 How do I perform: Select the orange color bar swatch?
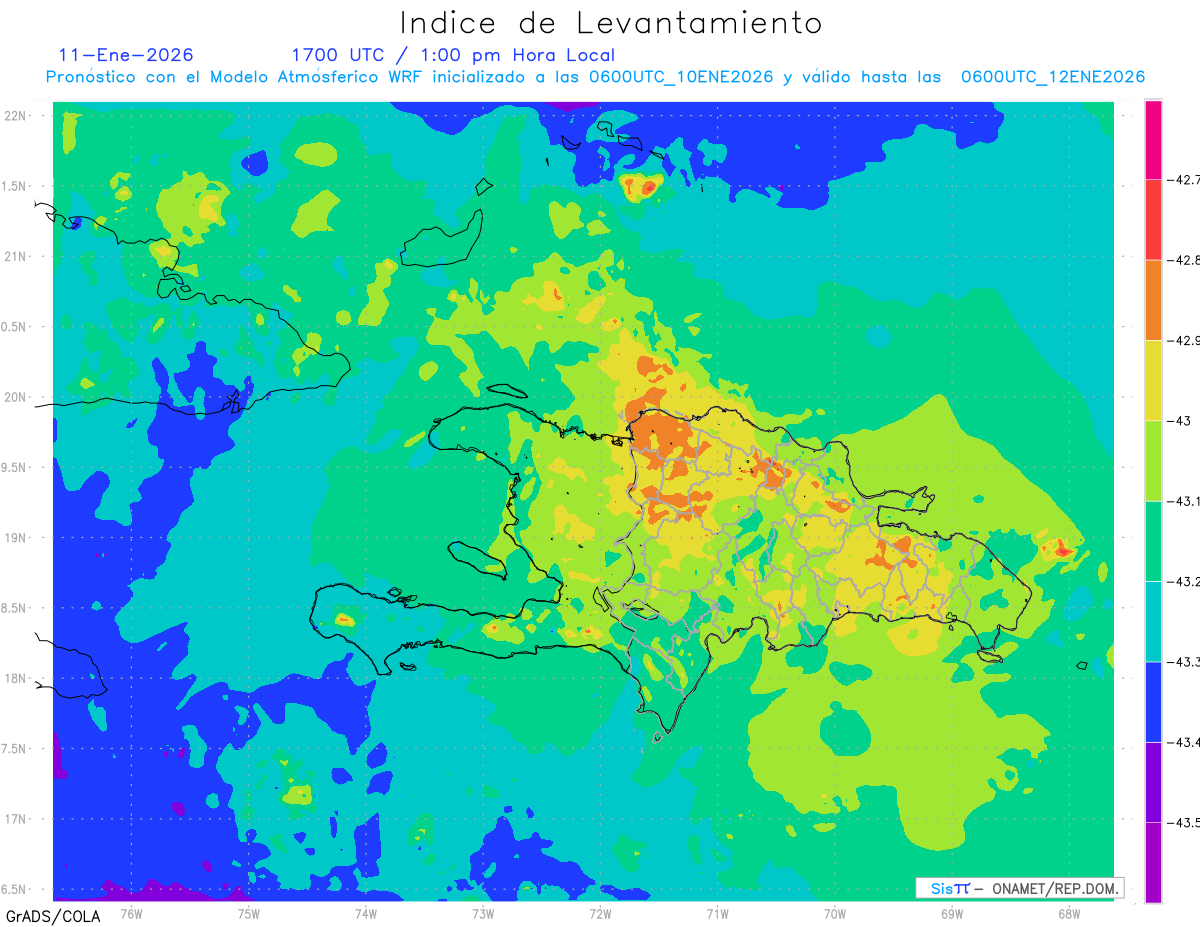coord(1153,300)
